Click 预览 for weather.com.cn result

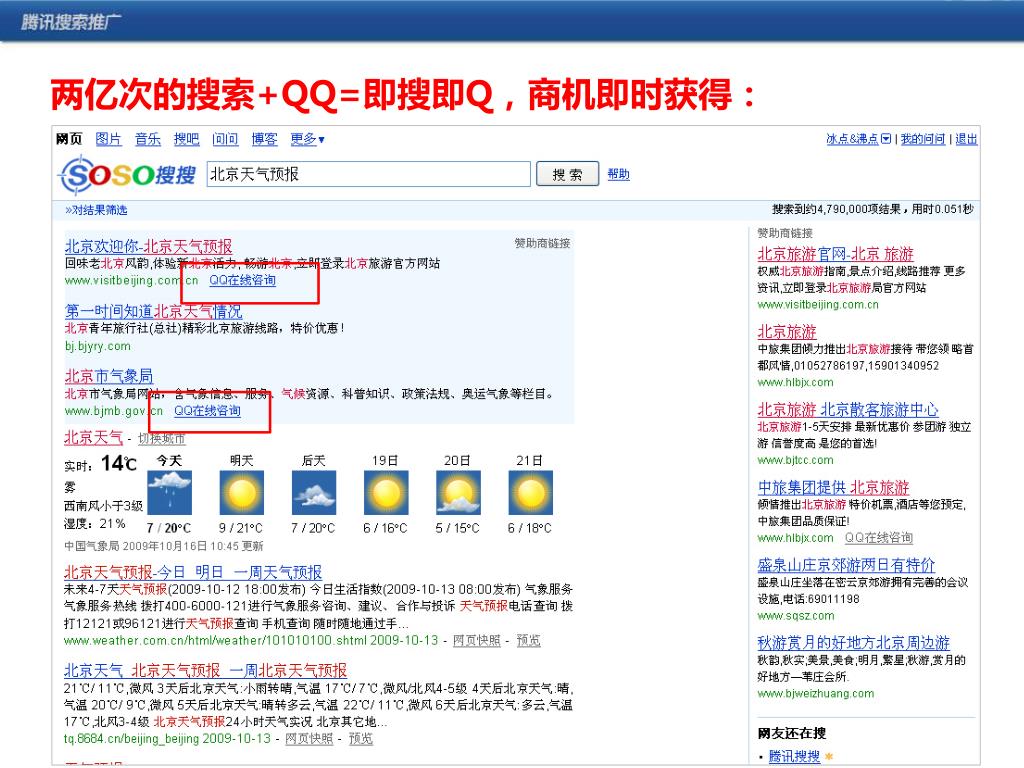(528, 641)
